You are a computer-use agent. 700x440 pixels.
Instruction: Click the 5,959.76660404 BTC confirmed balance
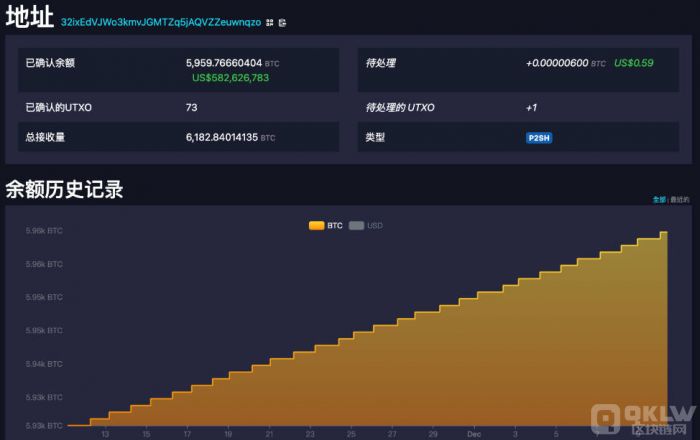[x=225, y=62]
